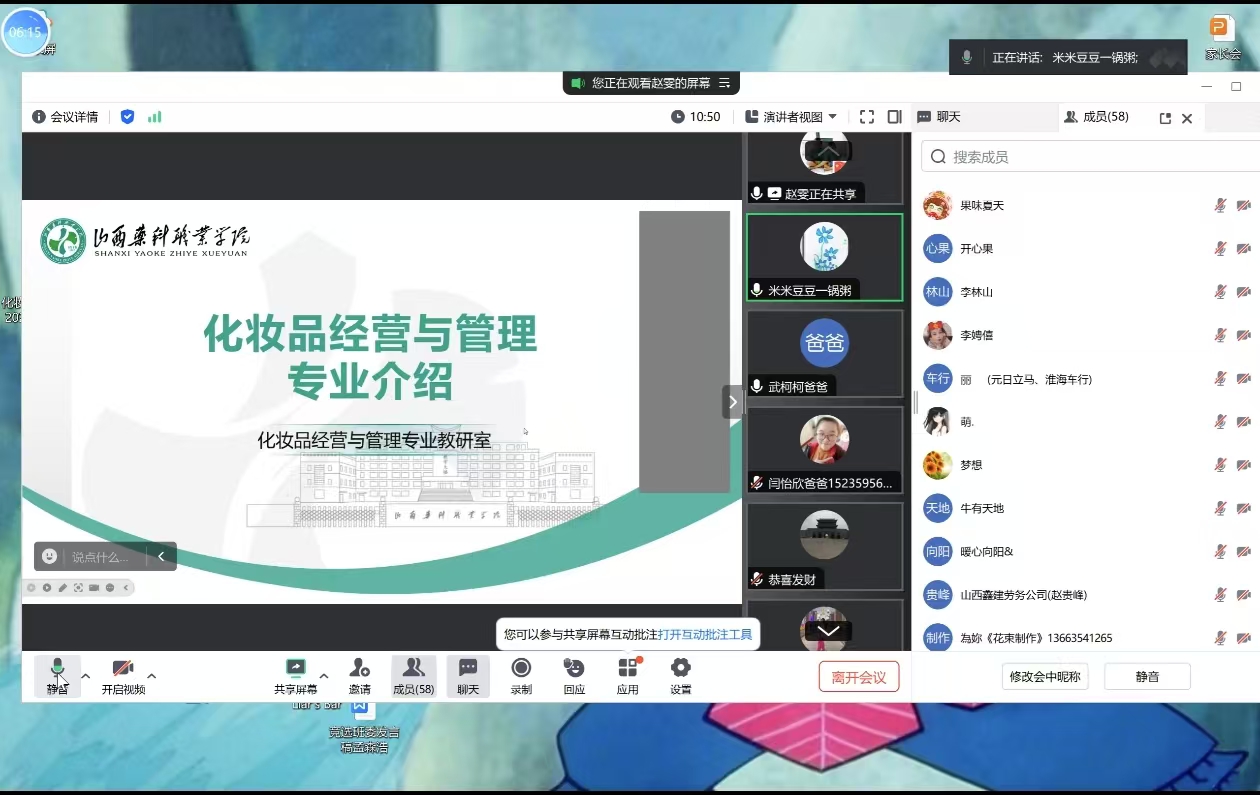Image resolution: width=1260 pixels, height=795 pixels.
Task: Click the 共享屏幕 share screen icon
Action: point(295,668)
